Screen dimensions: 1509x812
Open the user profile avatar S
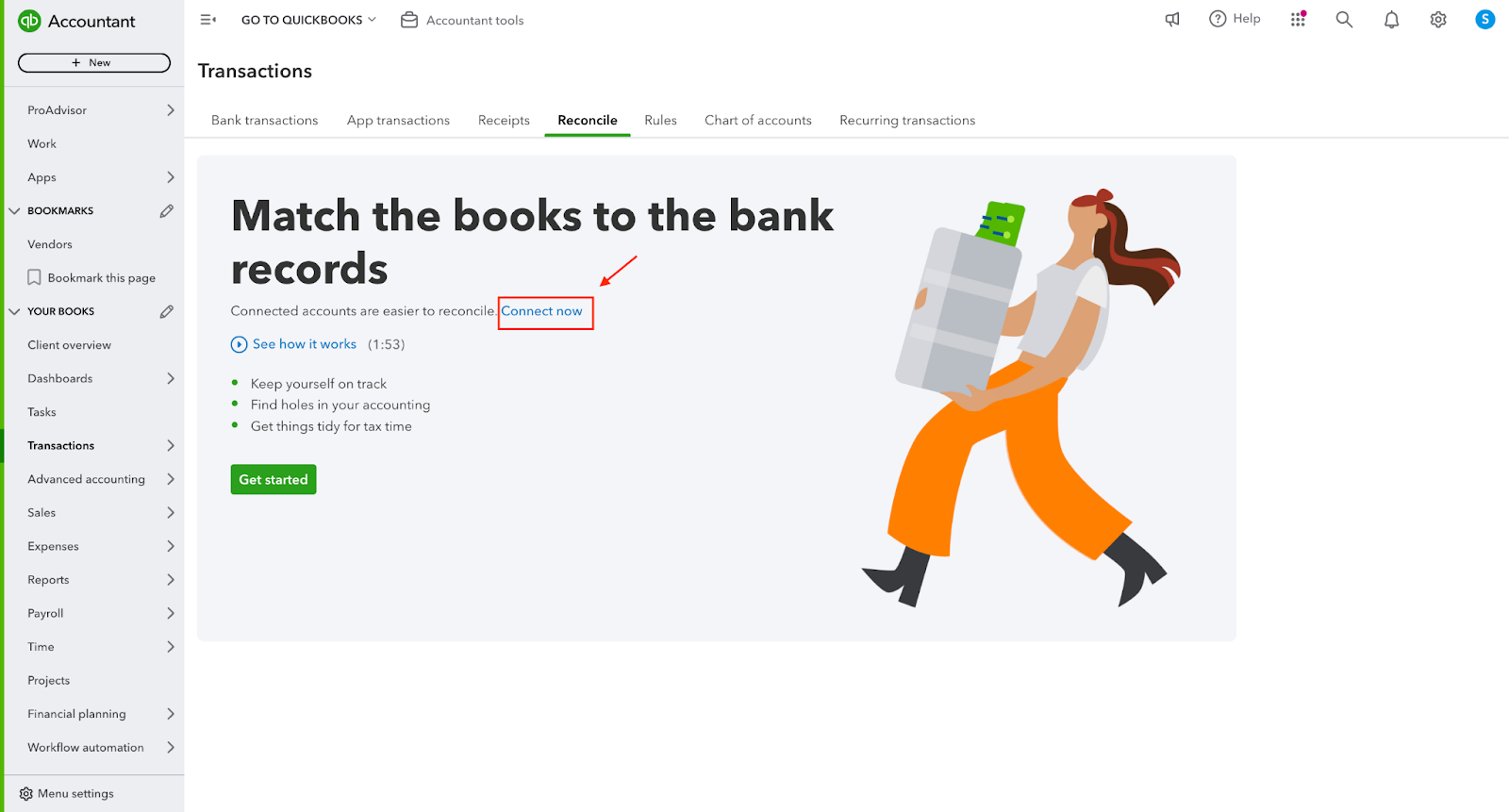pyautogui.click(x=1484, y=19)
